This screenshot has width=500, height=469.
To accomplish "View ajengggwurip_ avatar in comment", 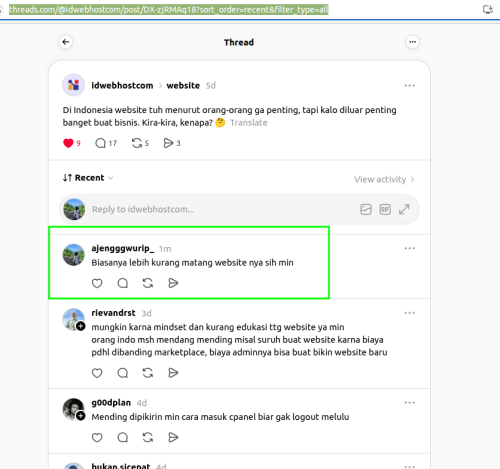I will pyautogui.click(x=74, y=255).
